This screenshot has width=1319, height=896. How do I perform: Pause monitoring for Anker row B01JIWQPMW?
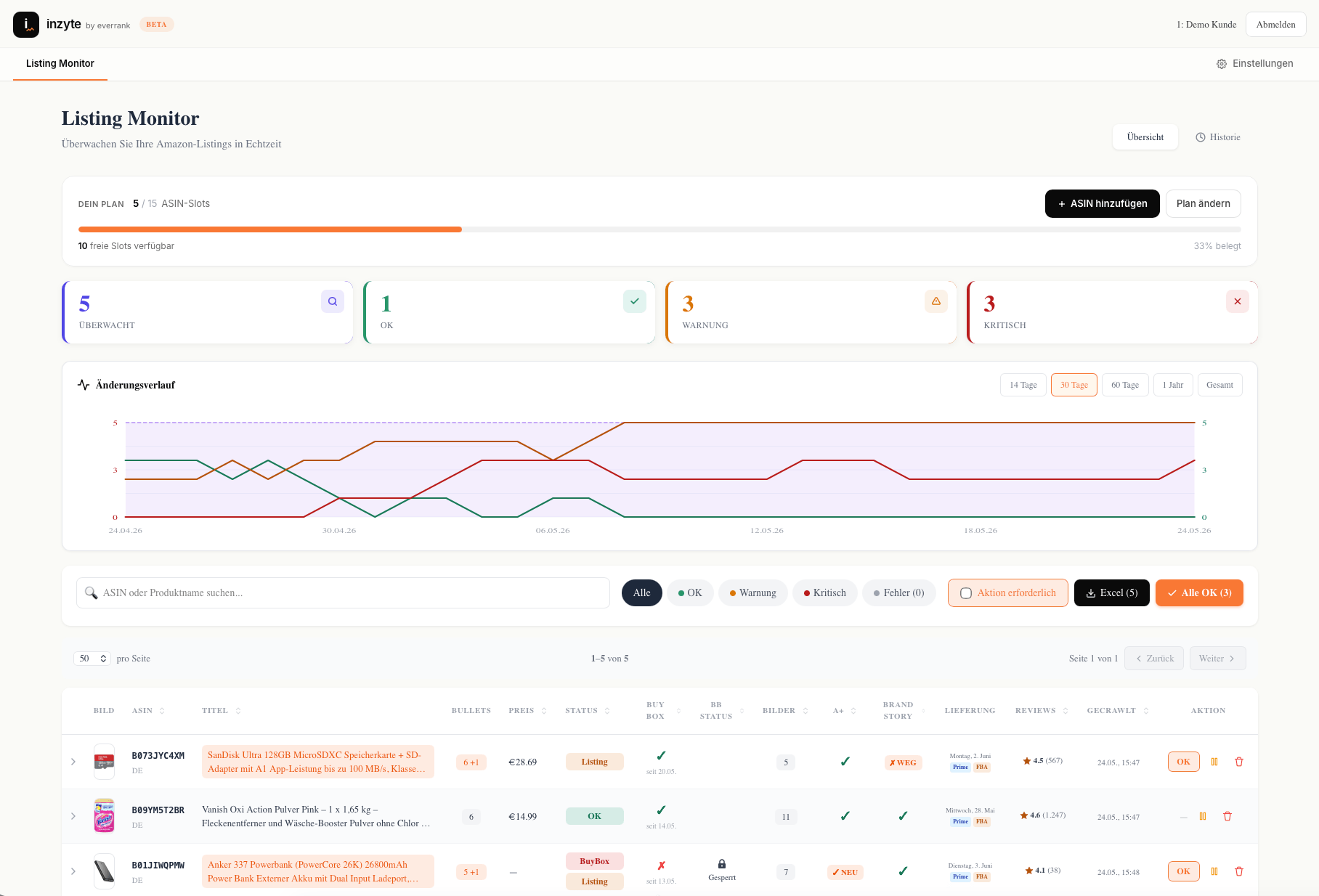click(x=1214, y=871)
